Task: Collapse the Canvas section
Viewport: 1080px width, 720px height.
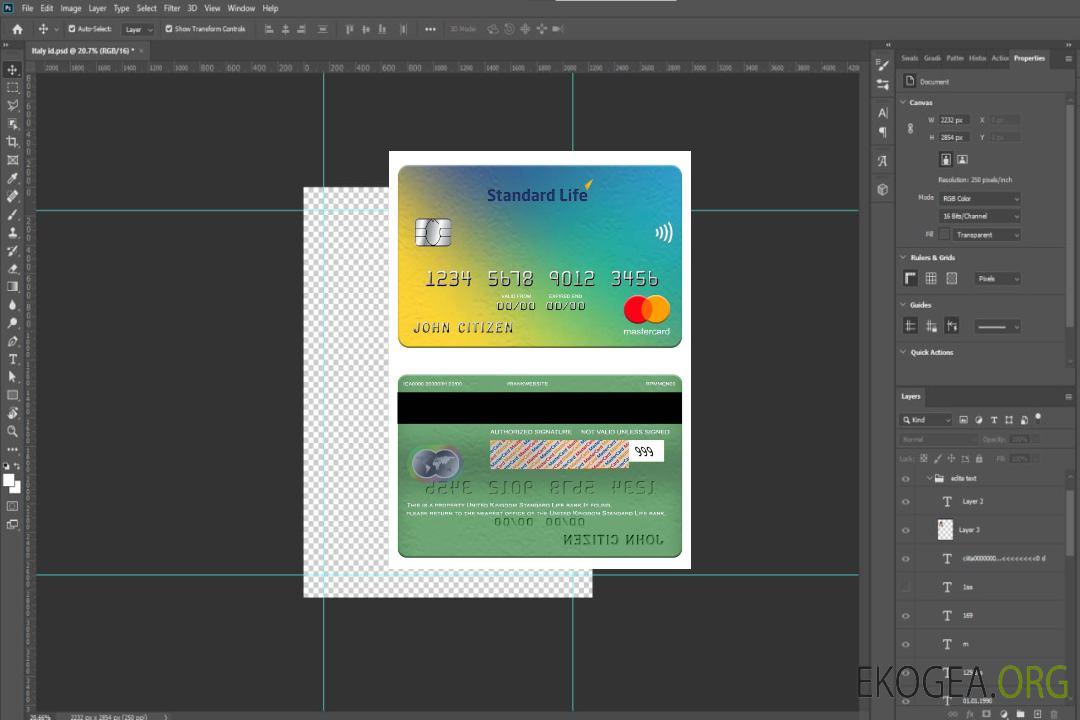Action: pyautogui.click(x=903, y=102)
